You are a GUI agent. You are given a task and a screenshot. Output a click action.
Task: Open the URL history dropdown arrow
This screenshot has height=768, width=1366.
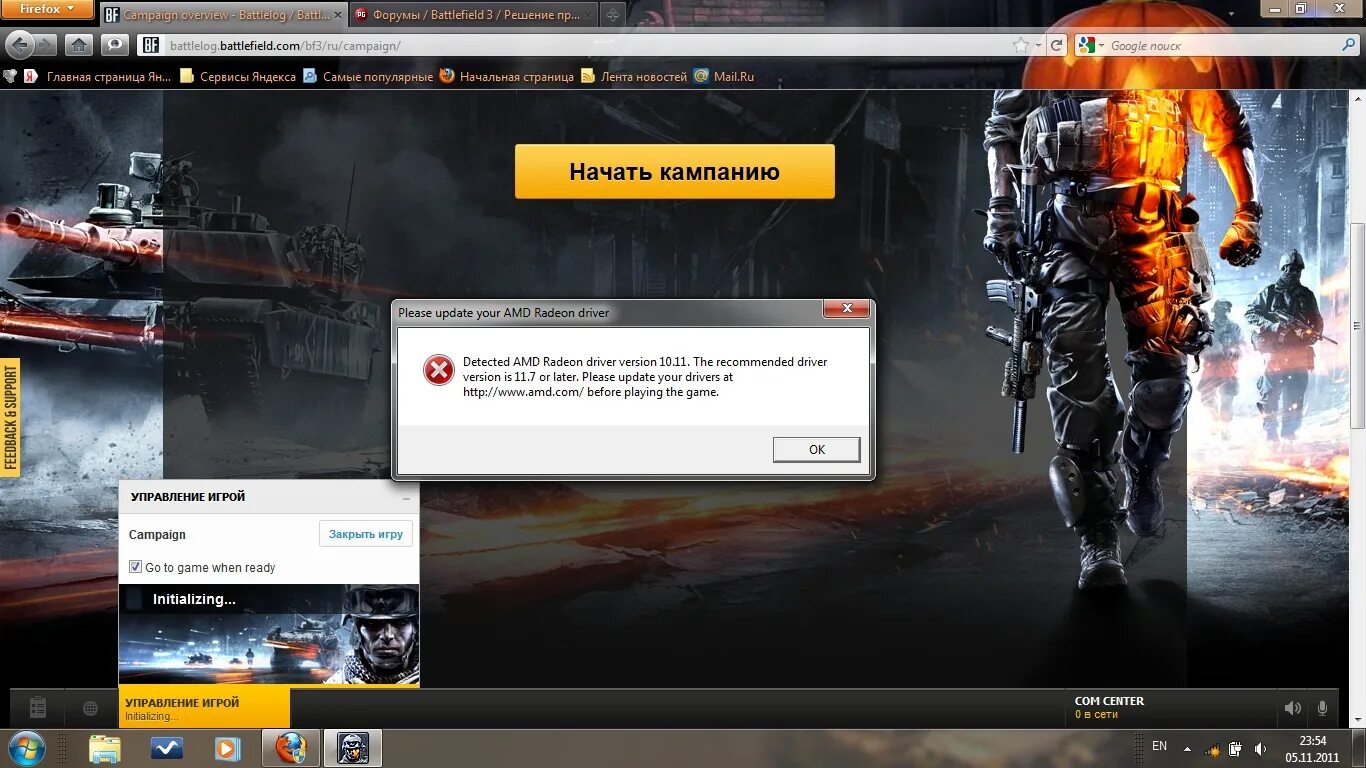(1039, 45)
